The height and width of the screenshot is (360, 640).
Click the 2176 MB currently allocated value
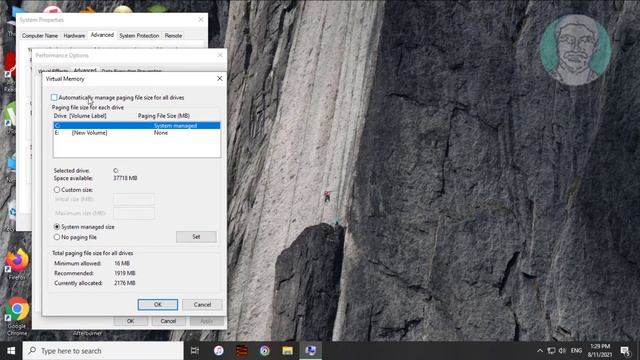124,283
